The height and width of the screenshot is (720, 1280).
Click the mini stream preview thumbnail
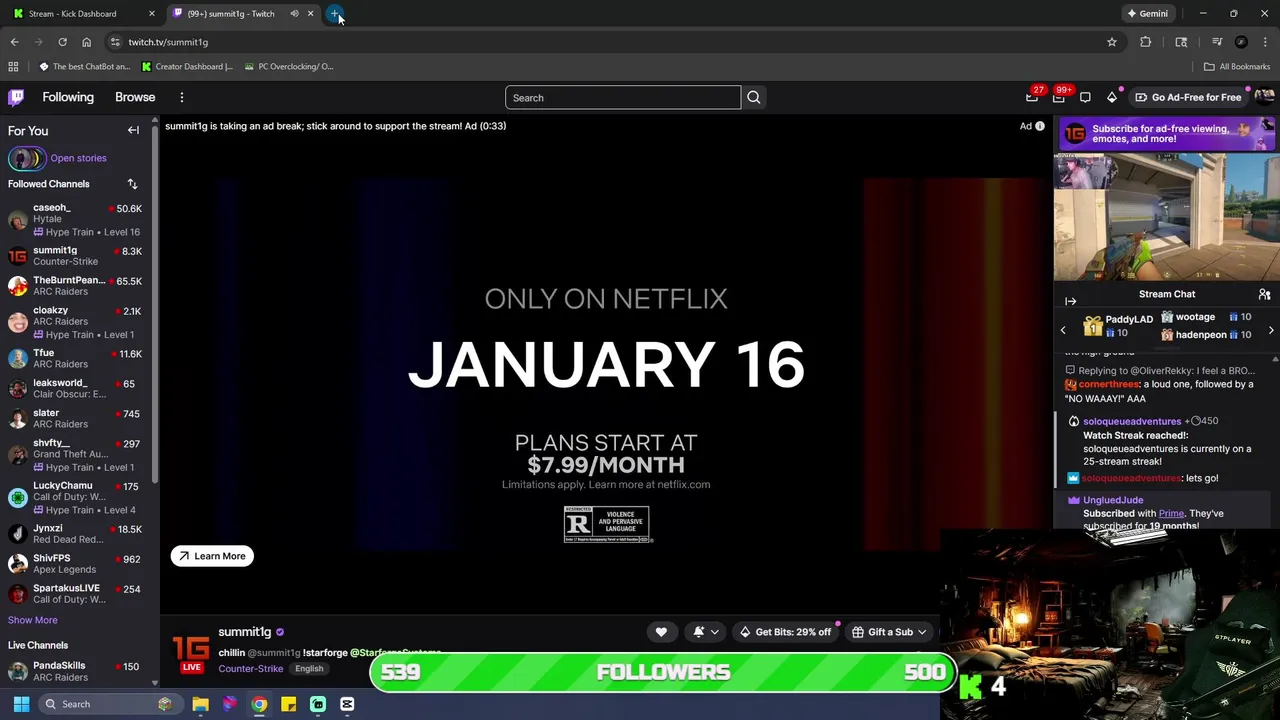[x=1166, y=219]
